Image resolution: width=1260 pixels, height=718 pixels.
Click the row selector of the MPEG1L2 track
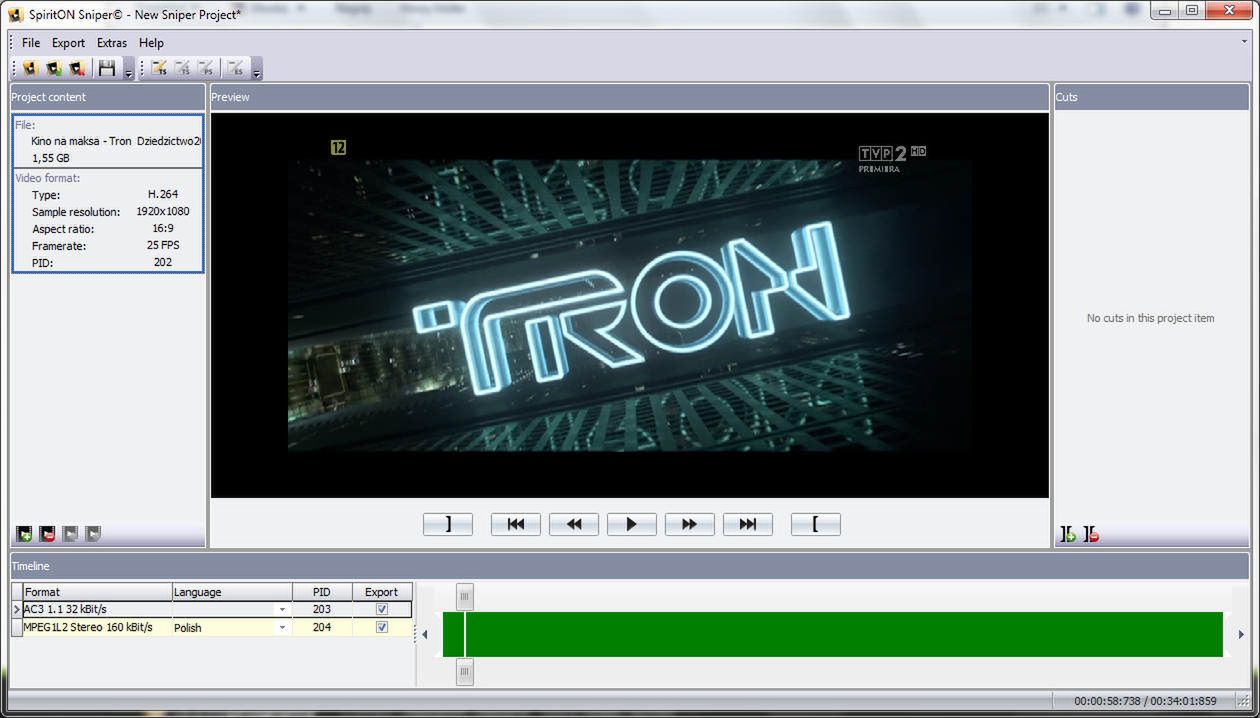[x=16, y=627]
